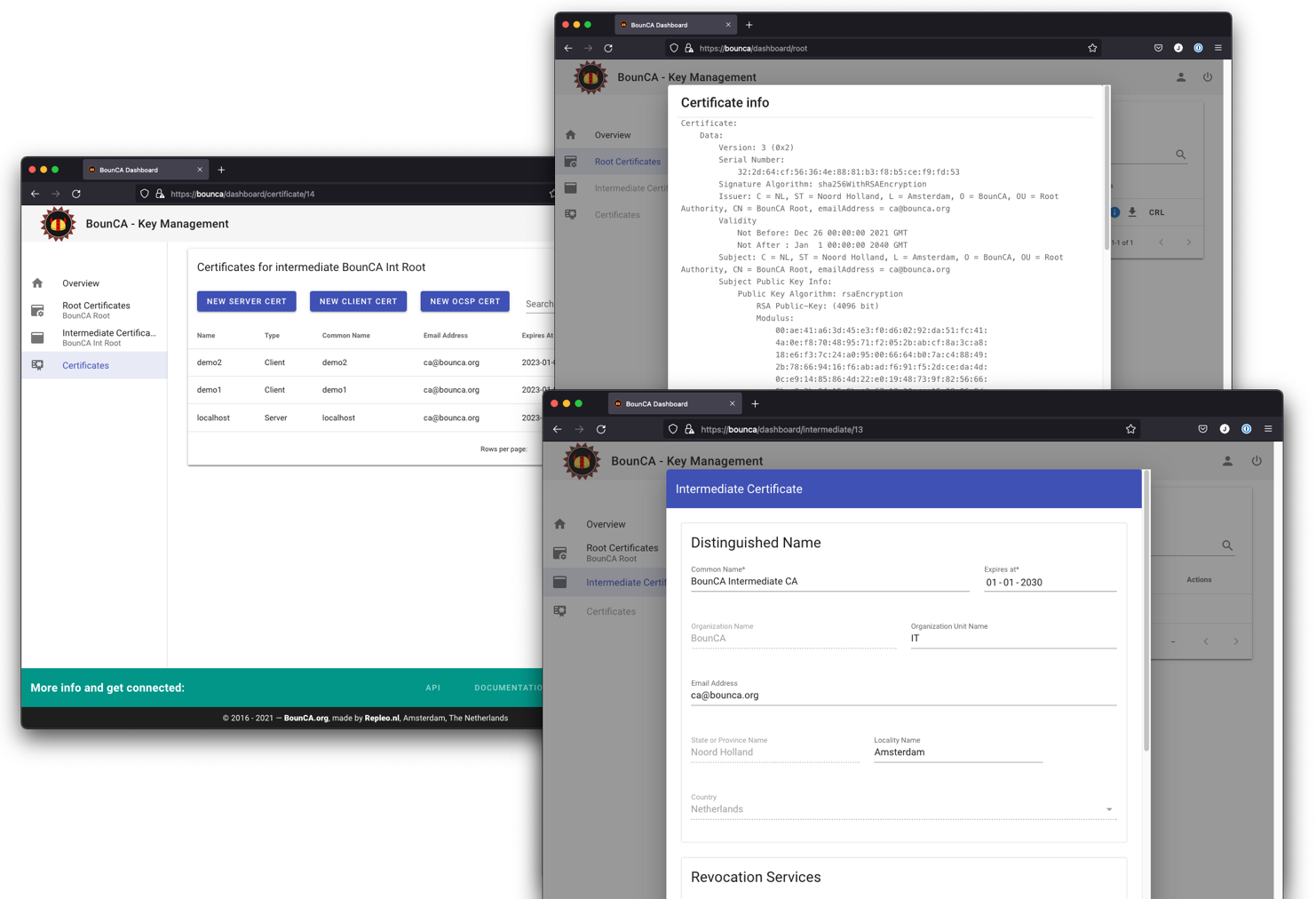1316x899 pixels.
Task: Click power logout icon in root window header
Action: (1208, 77)
